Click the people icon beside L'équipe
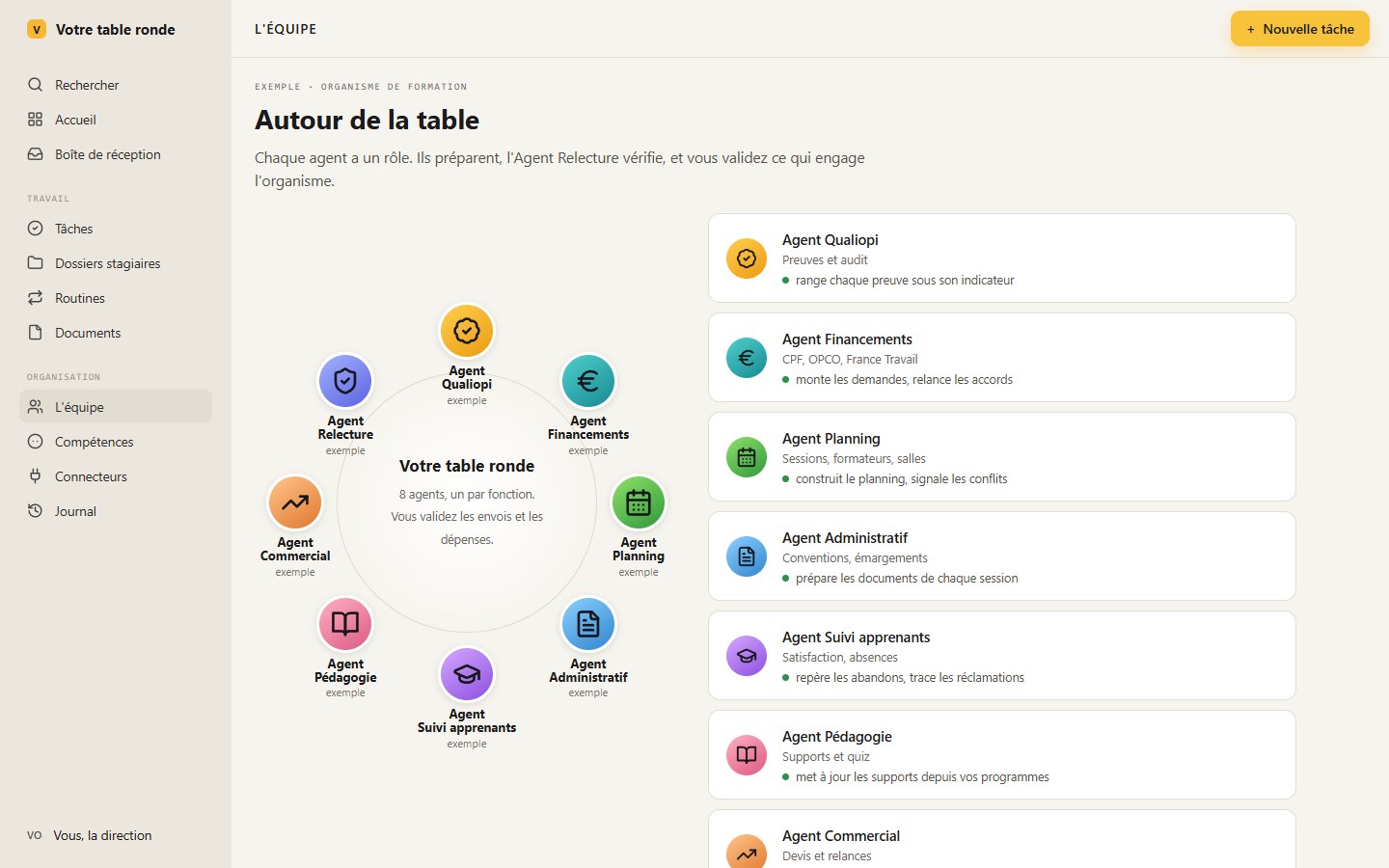The height and width of the screenshot is (868, 1389). click(x=36, y=407)
